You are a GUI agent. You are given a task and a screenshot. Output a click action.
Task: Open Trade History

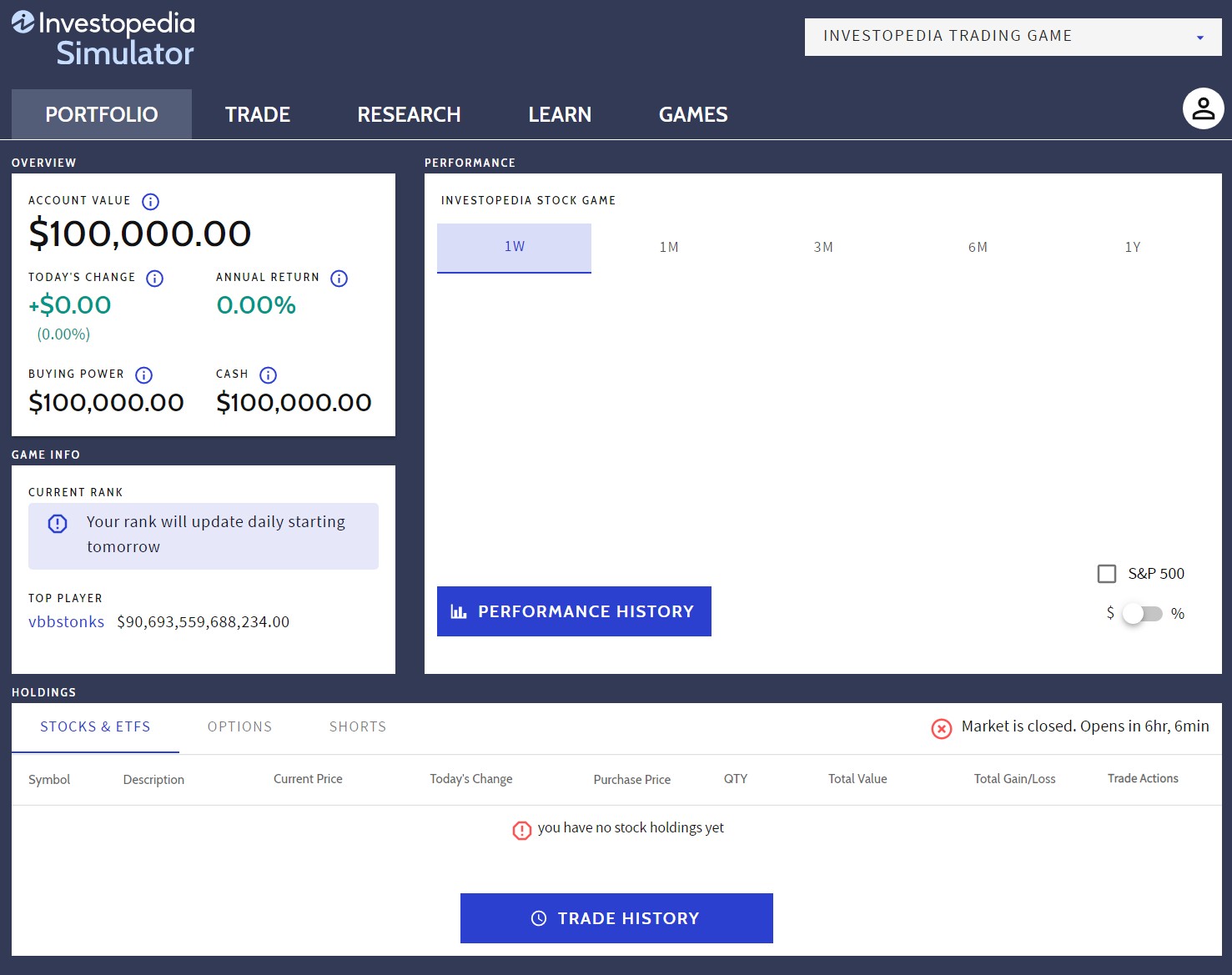pyautogui.click(x=616, y=918)
